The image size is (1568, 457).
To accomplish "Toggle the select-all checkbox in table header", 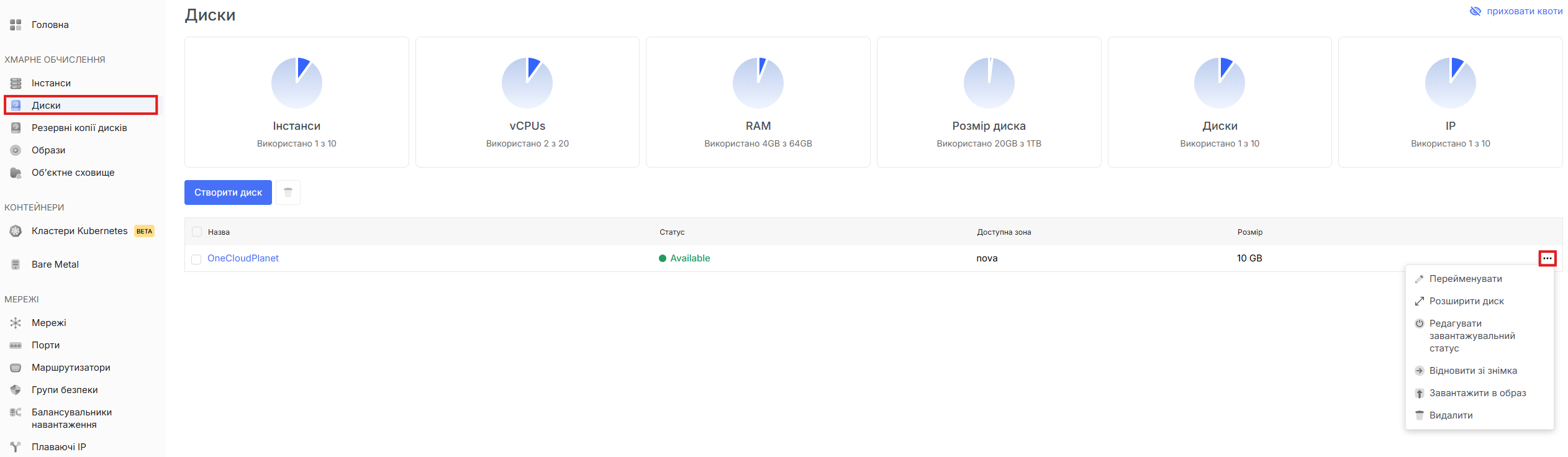I will pos(197,232).
